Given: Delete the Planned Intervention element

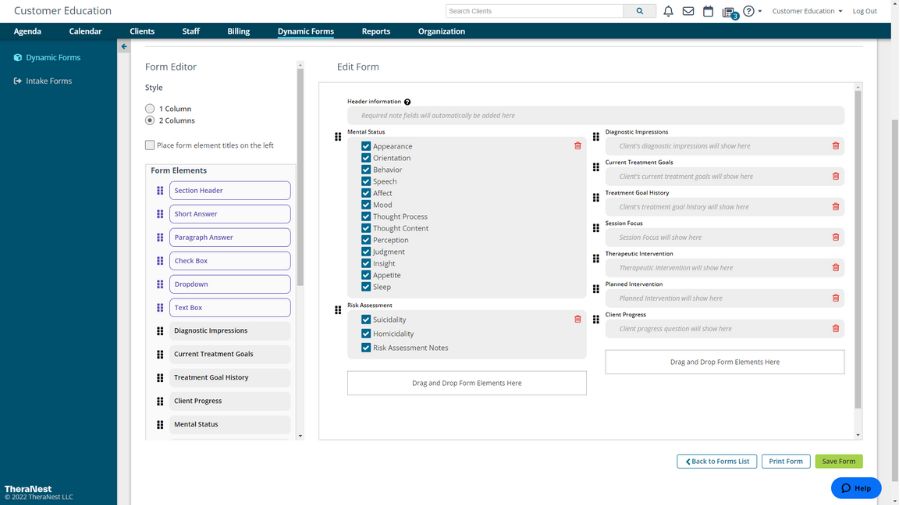Looking at the screenshot, I should (x=836, y=298).
